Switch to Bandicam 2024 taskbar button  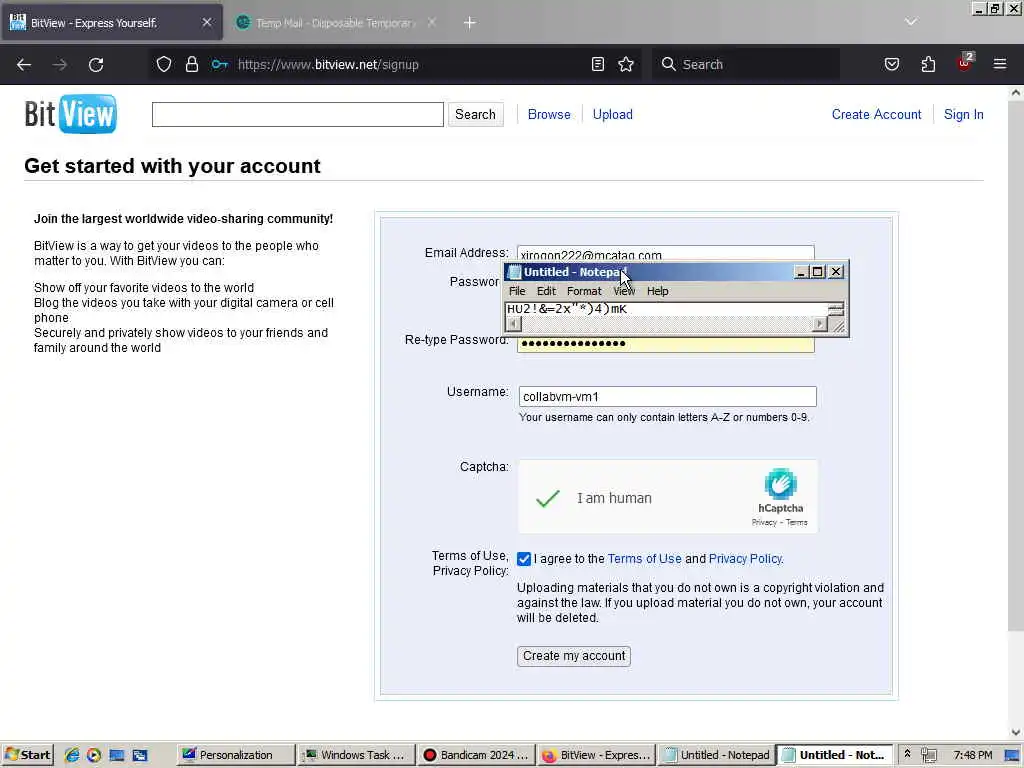coord(476,755)
